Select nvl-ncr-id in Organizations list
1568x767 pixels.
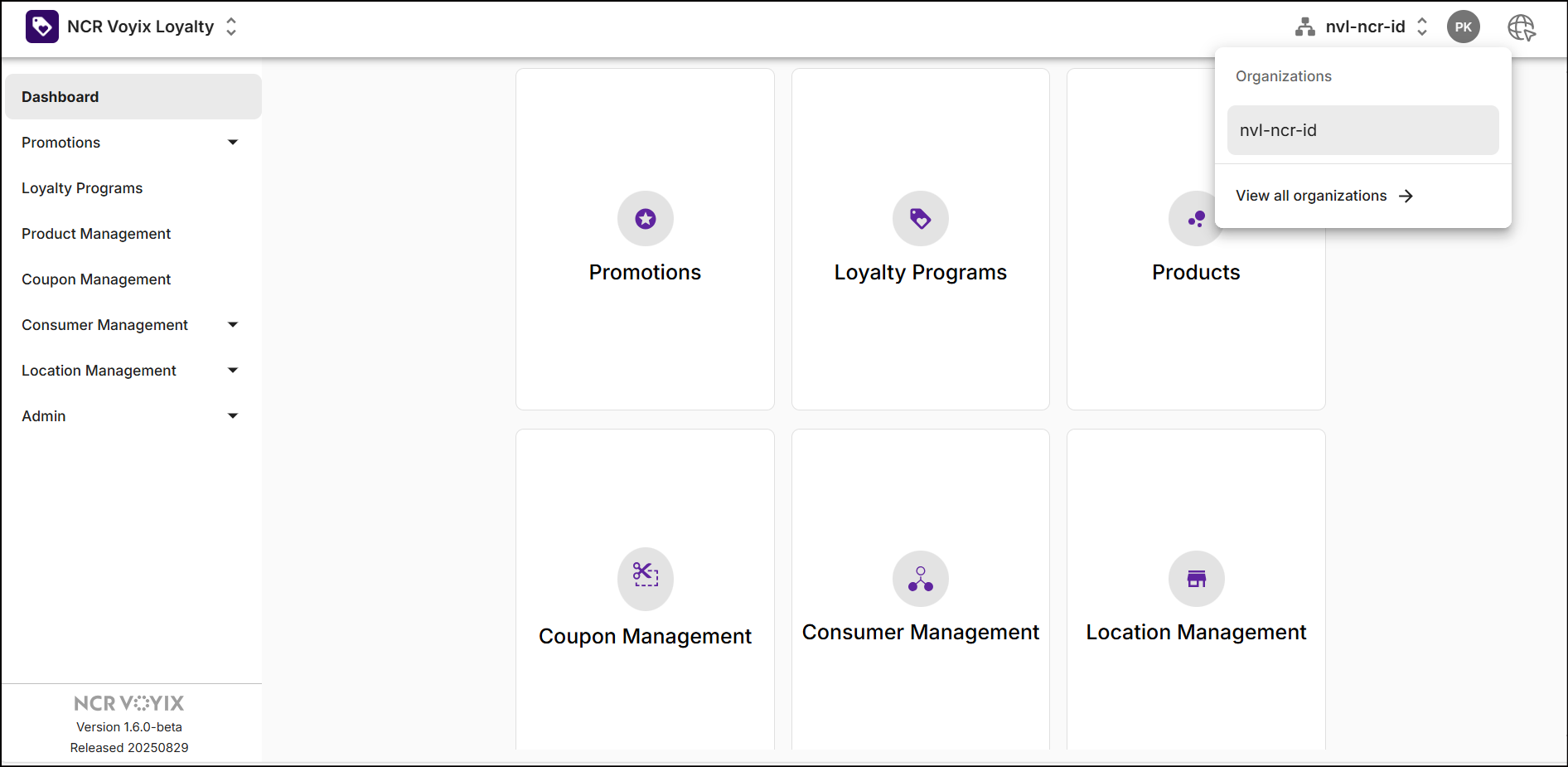[x=1362, y=130]
